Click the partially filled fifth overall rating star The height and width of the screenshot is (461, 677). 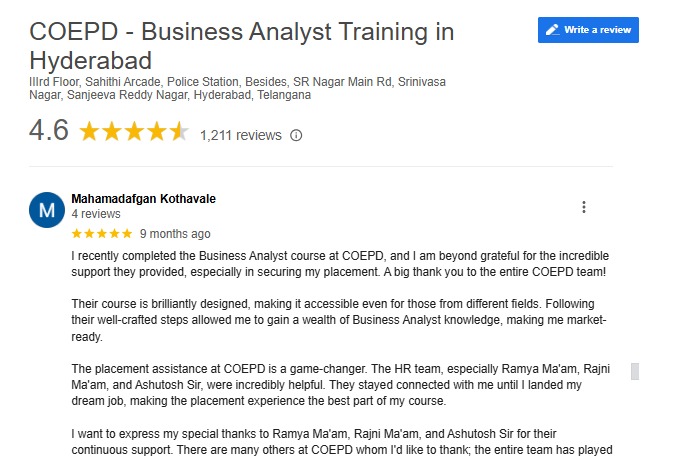[178, 132]
